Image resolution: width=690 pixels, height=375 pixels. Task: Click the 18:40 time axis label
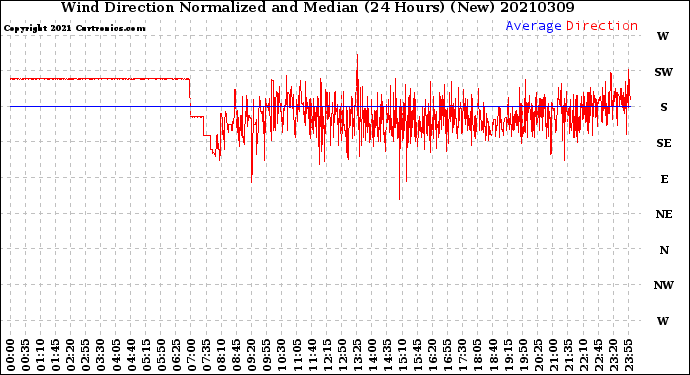493,355
